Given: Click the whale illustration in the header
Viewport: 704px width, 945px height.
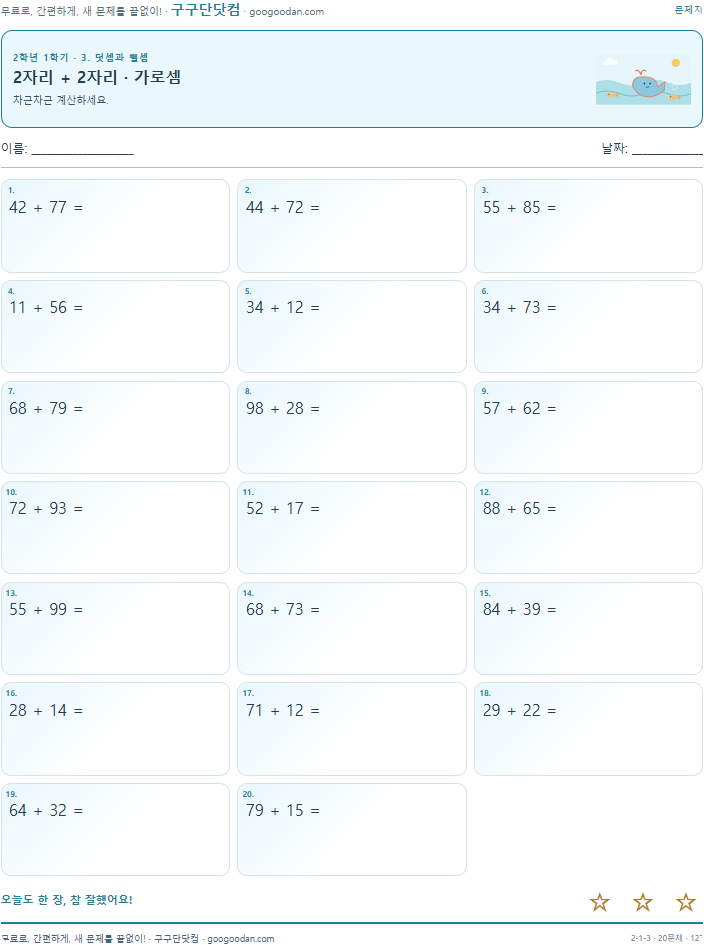Looking at the screenshot, I should 643,80.
